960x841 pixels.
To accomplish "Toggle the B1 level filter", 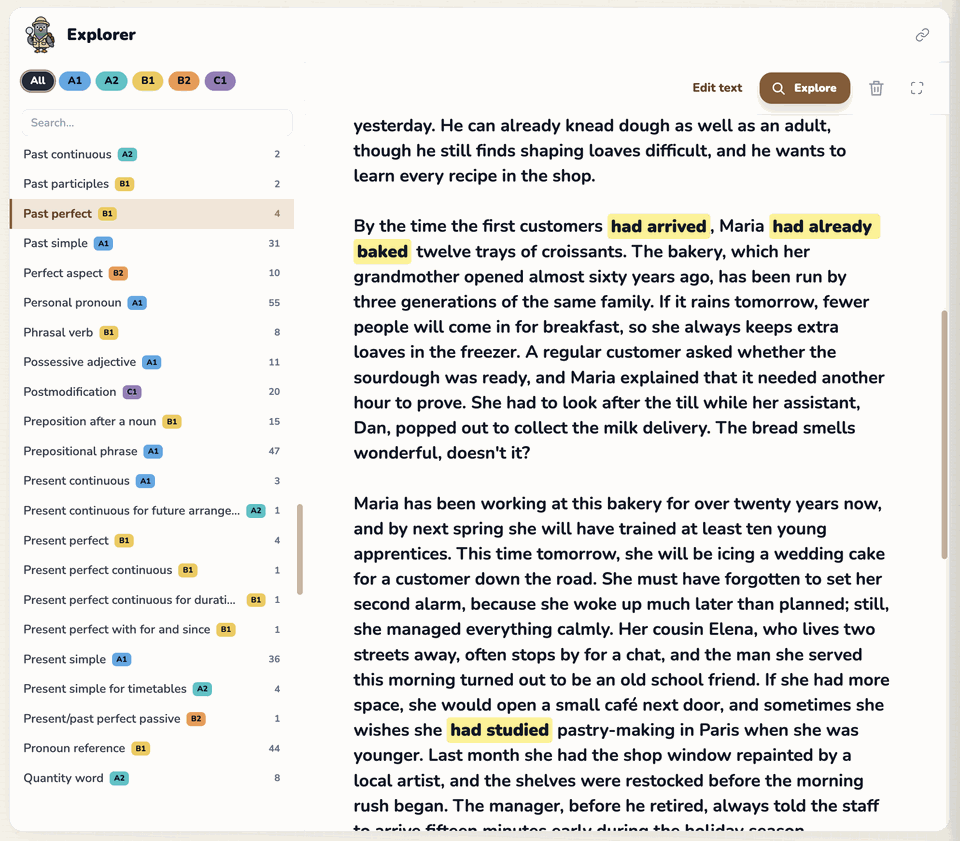I will (x=148, y=81).
